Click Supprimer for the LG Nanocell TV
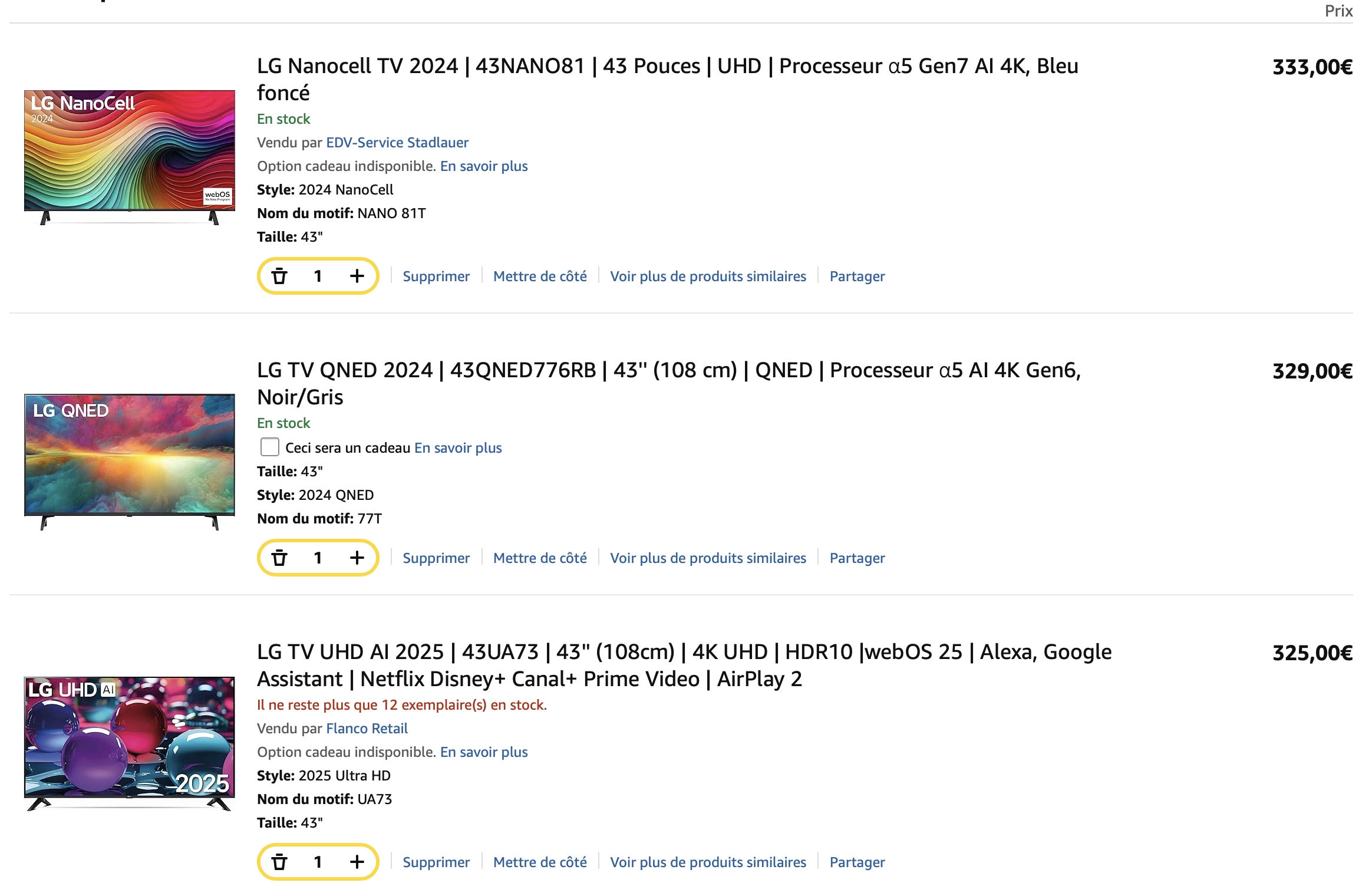1372x896 pixels. (x=436, y=276)
